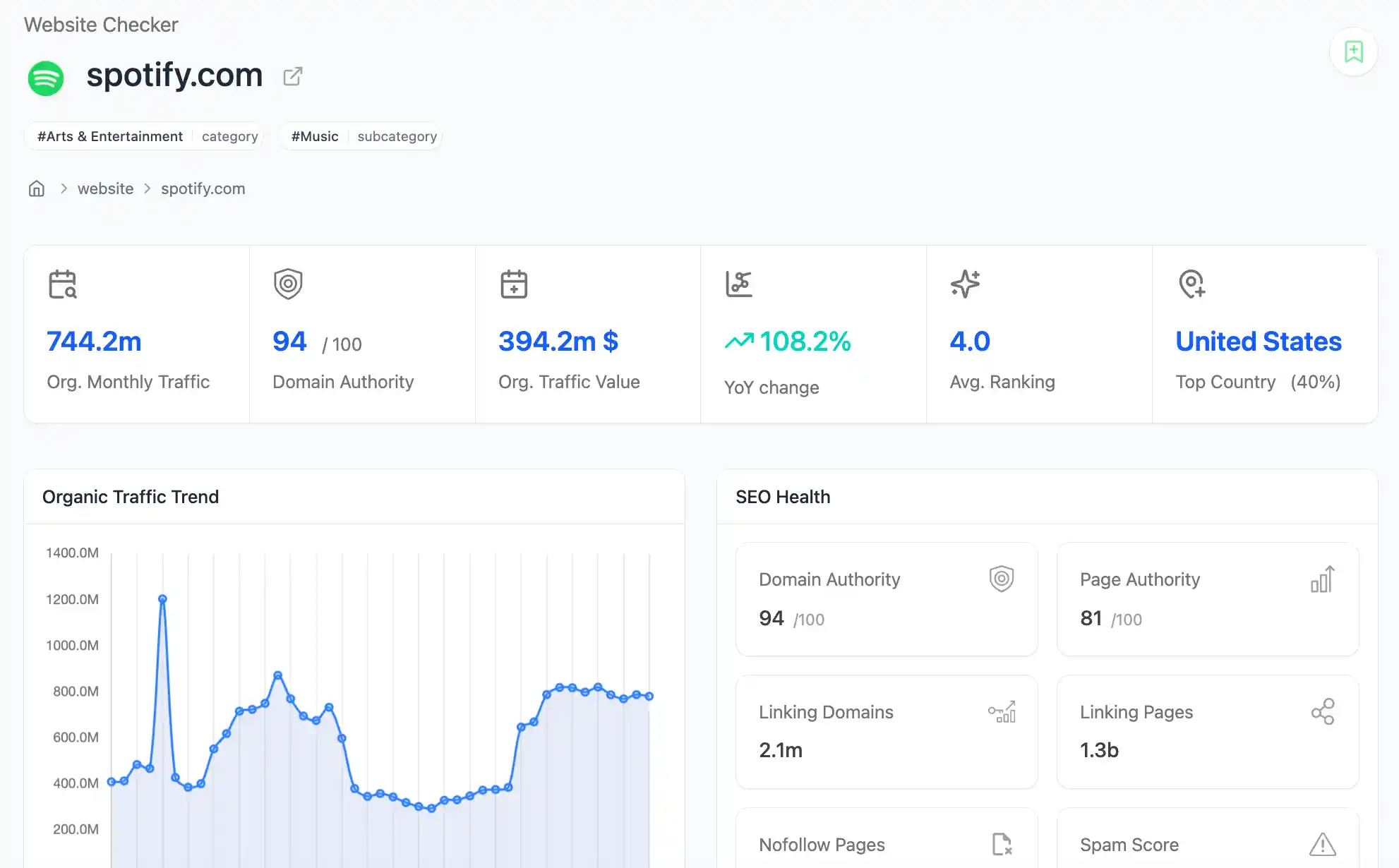The height and width of the screenshot is (868, 1399).
Task: Click the 2.1m Linking Domains value
Action: tap(781, 750)
